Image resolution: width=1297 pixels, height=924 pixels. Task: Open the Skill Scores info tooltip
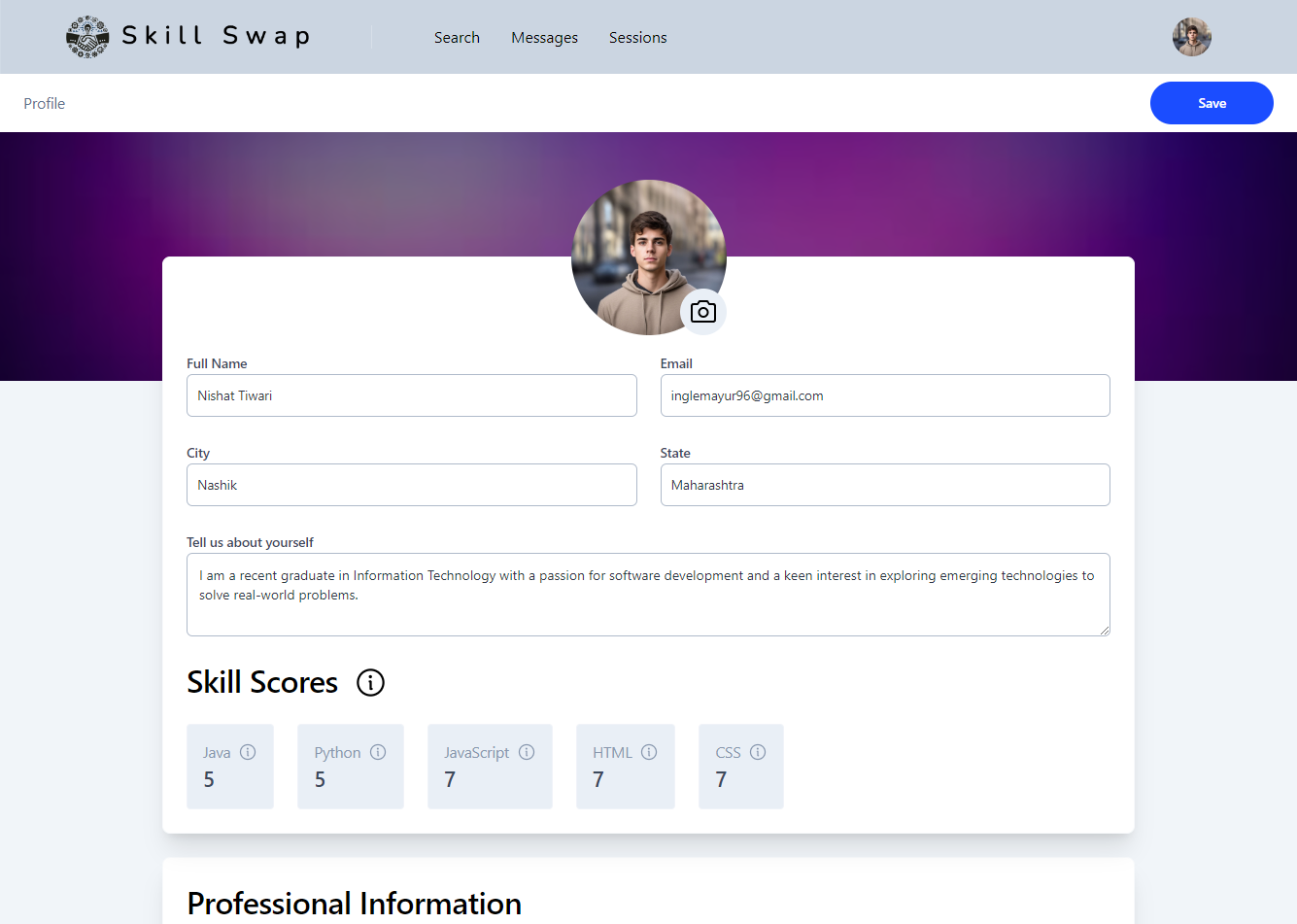coord(370,683)
